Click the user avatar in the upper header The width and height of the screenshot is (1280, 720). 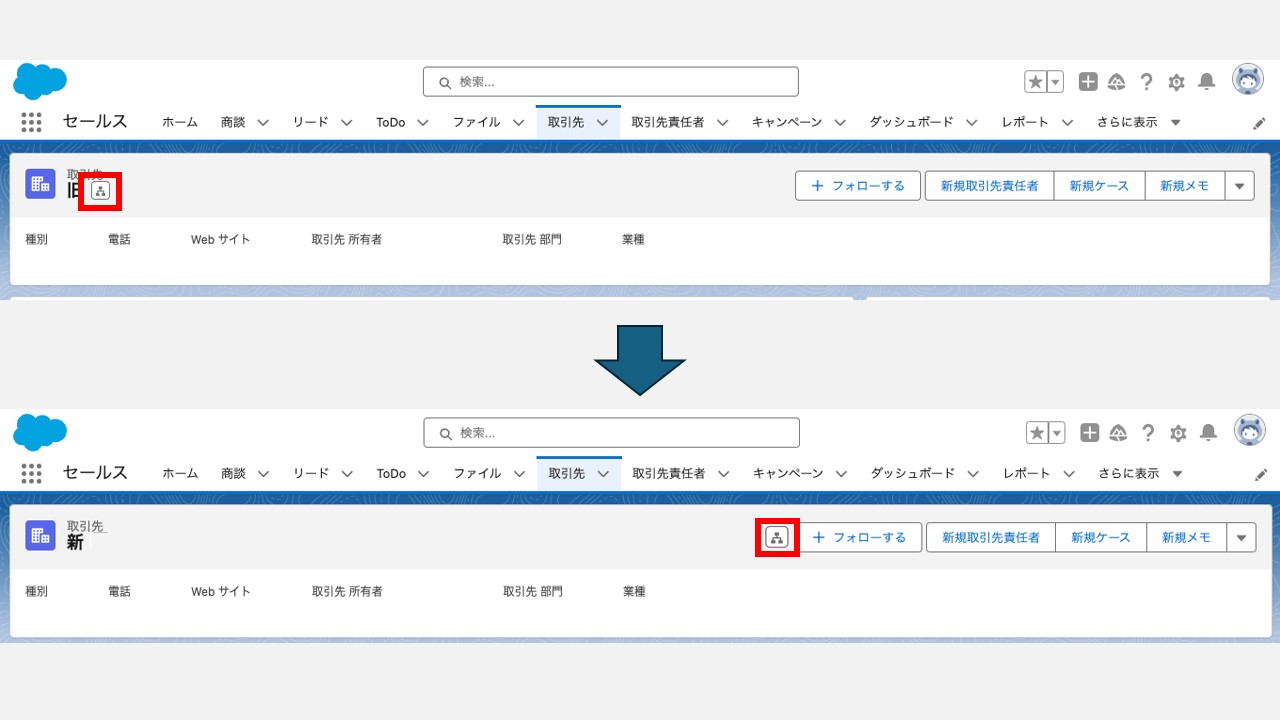pos(1247,80)
